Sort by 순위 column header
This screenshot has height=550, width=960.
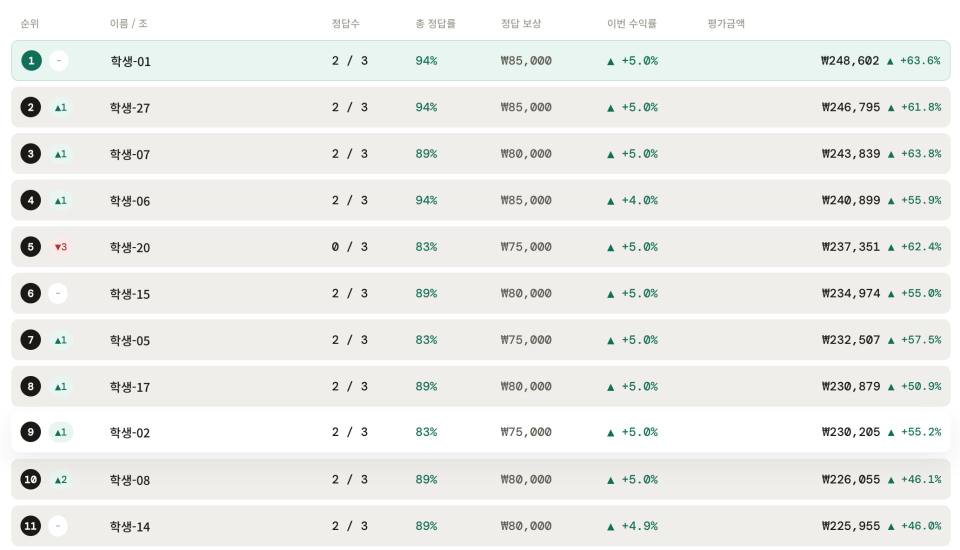coord(29,23)
